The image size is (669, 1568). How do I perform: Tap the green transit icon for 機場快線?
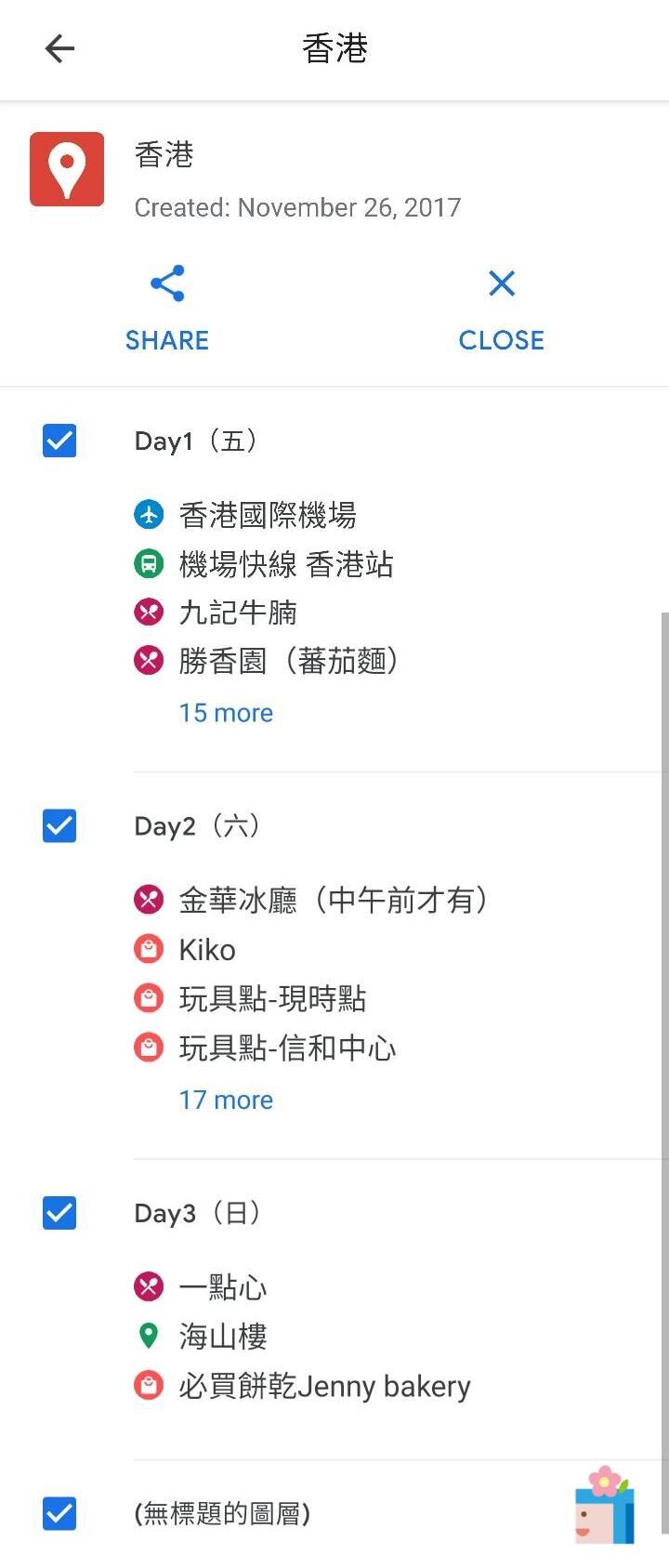(149, 563)
